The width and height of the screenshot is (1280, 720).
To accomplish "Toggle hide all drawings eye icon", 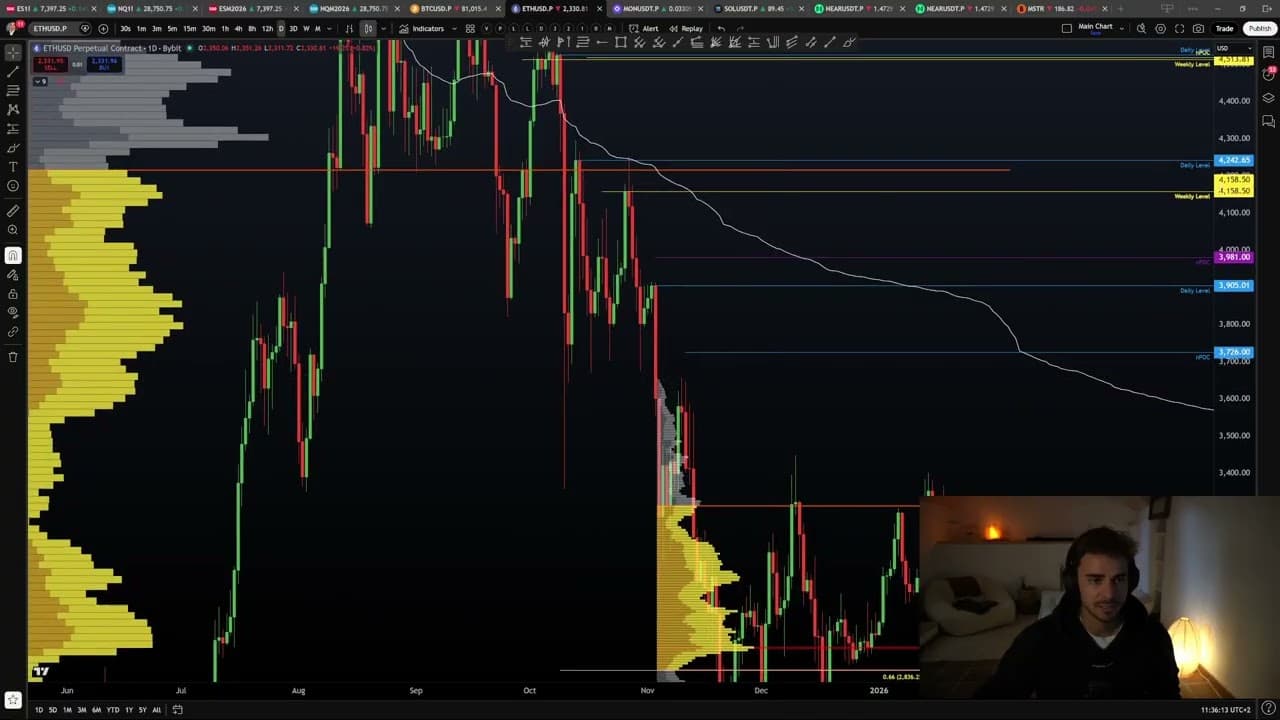I will (13, 312).
